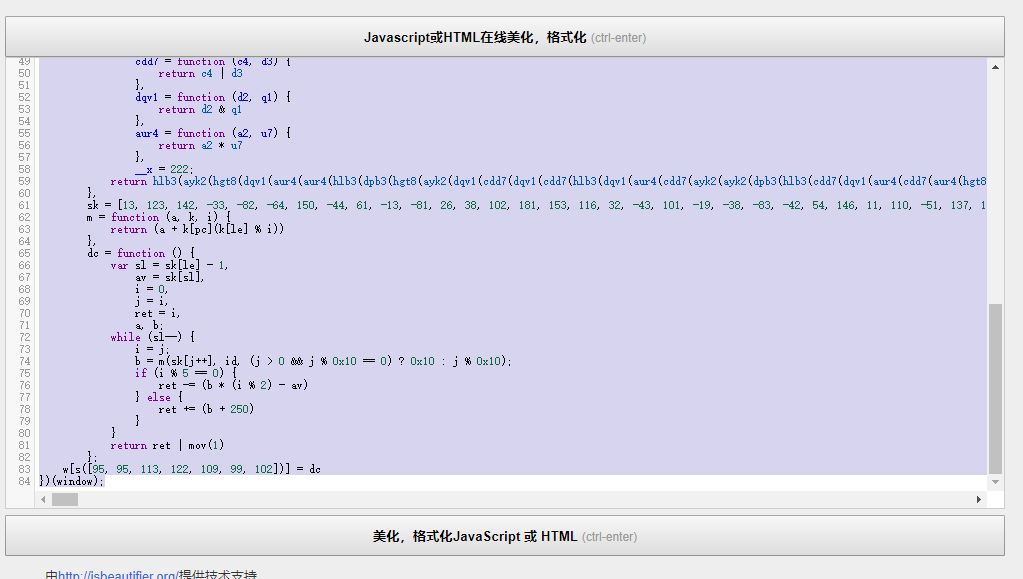Click the 'av = sk[sl],' line

(170, 277)
